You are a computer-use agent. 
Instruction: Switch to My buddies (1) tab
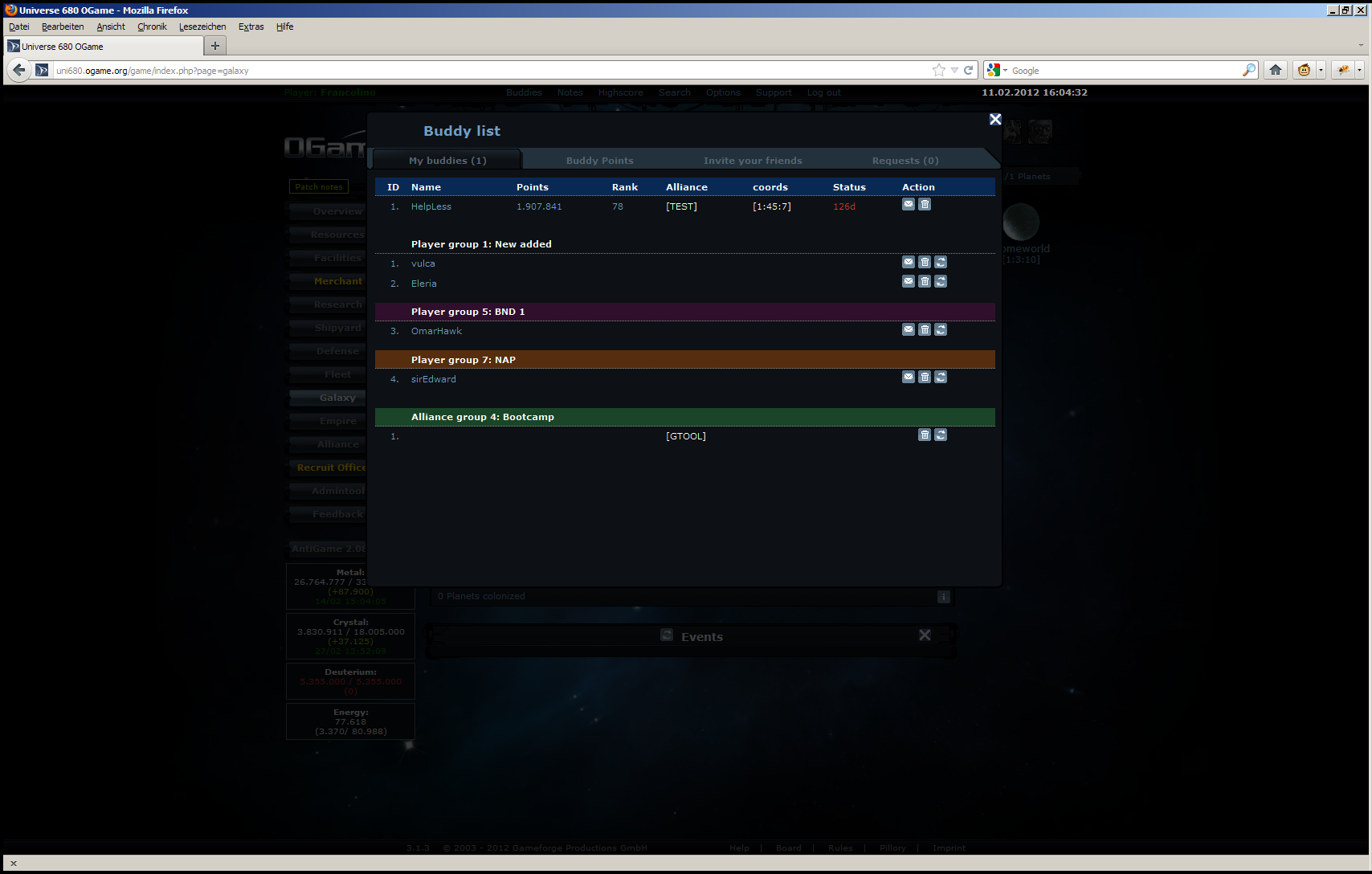pyautogui.click(x=447, y=161)
